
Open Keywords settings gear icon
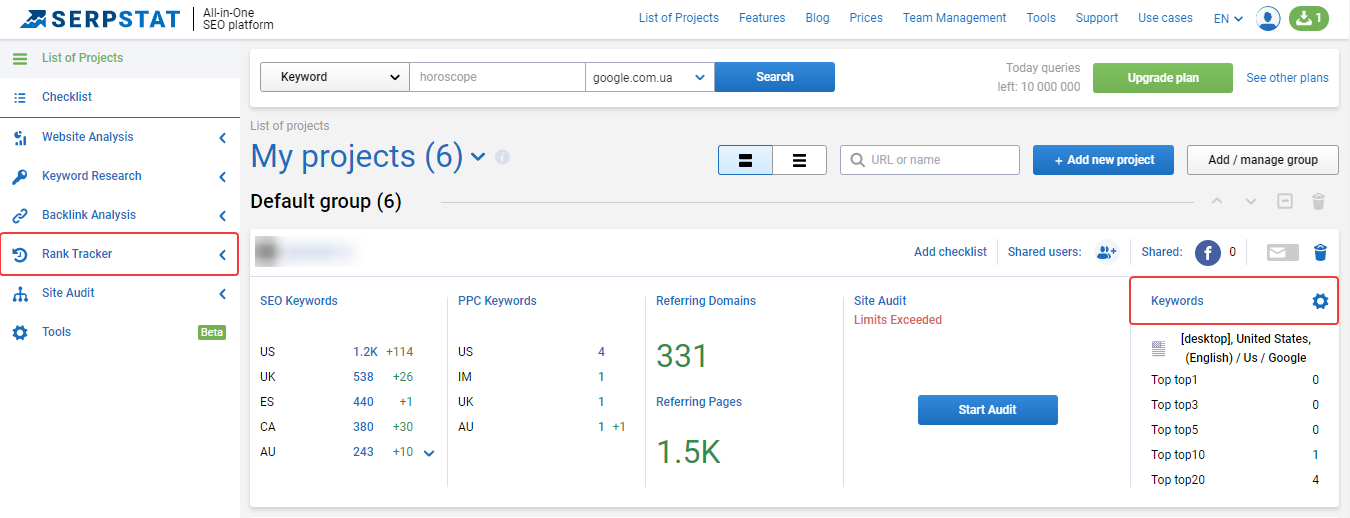point(1320,301)
